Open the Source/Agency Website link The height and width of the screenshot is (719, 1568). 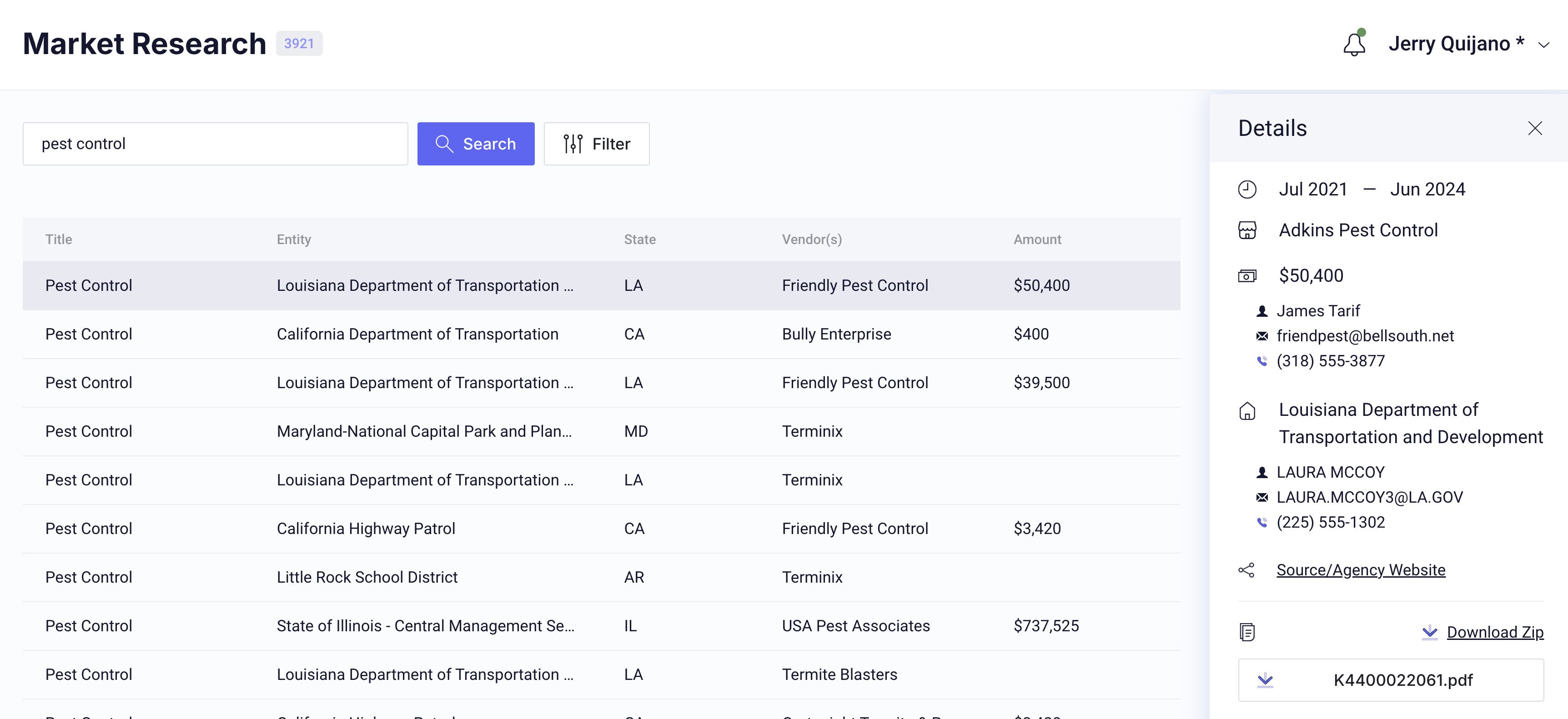tap(1361, 570)
